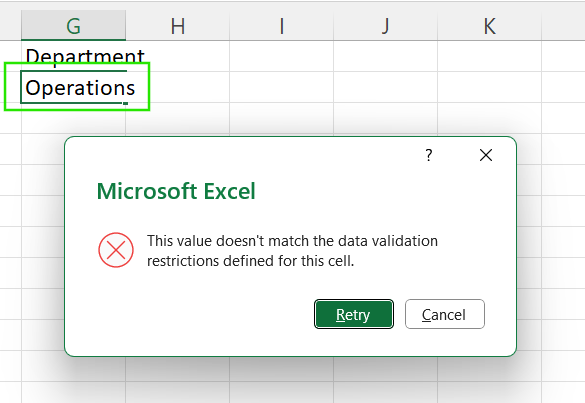Screen dimensions: 585x403
Task: Close the Microsoft Excel dialog with X
Action: click(486, 155)
